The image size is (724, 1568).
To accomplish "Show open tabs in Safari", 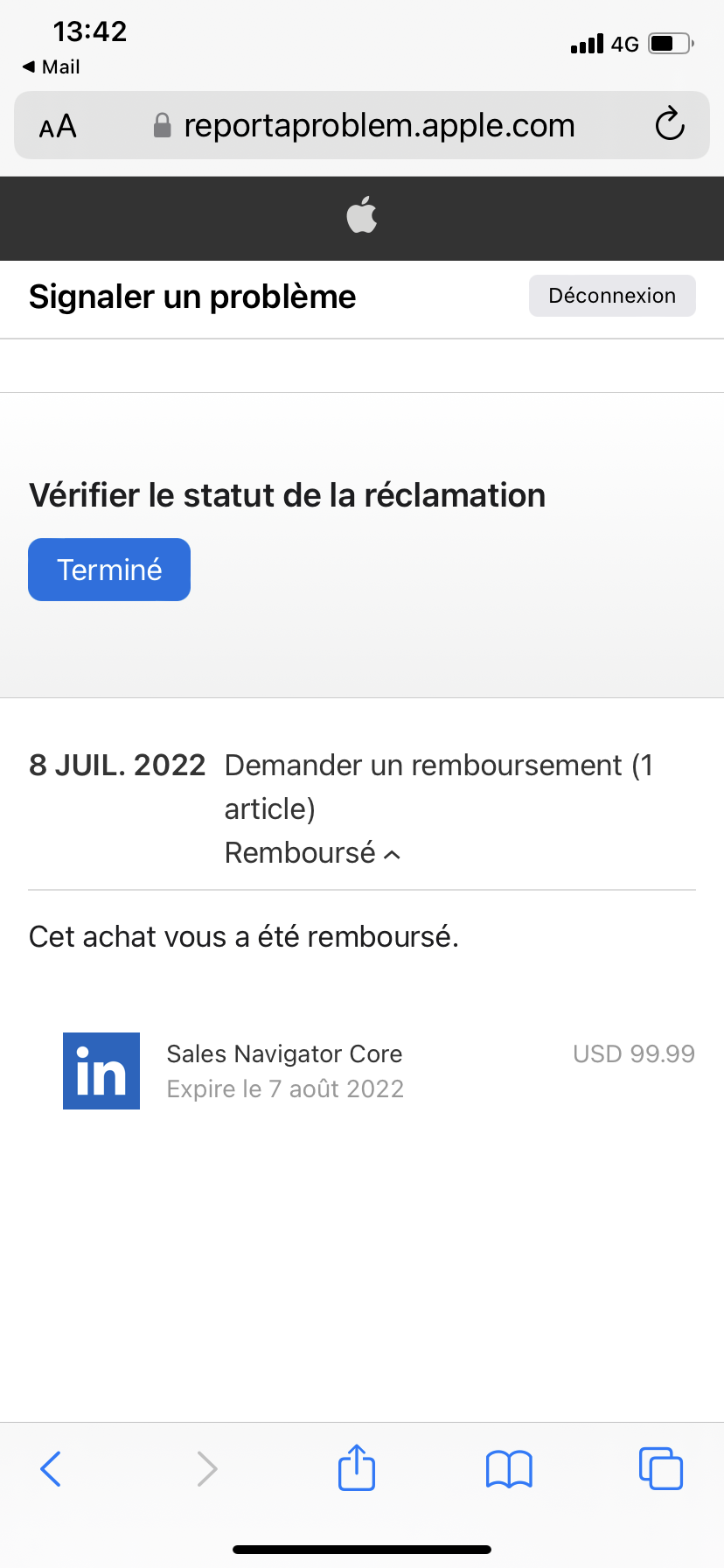I will (x=660, y=1468).
